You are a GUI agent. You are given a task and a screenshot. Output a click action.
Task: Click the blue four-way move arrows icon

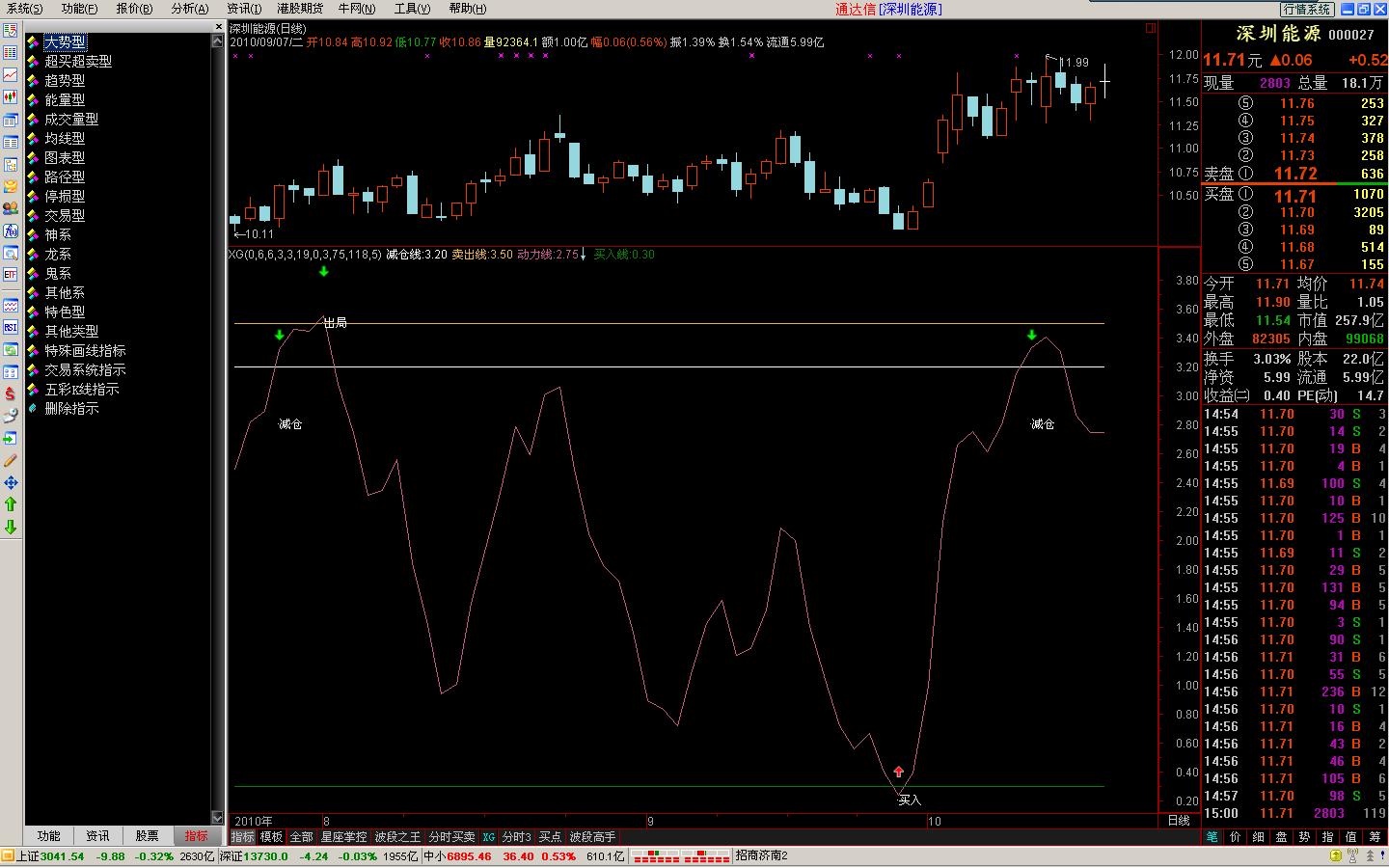(11, 482)
